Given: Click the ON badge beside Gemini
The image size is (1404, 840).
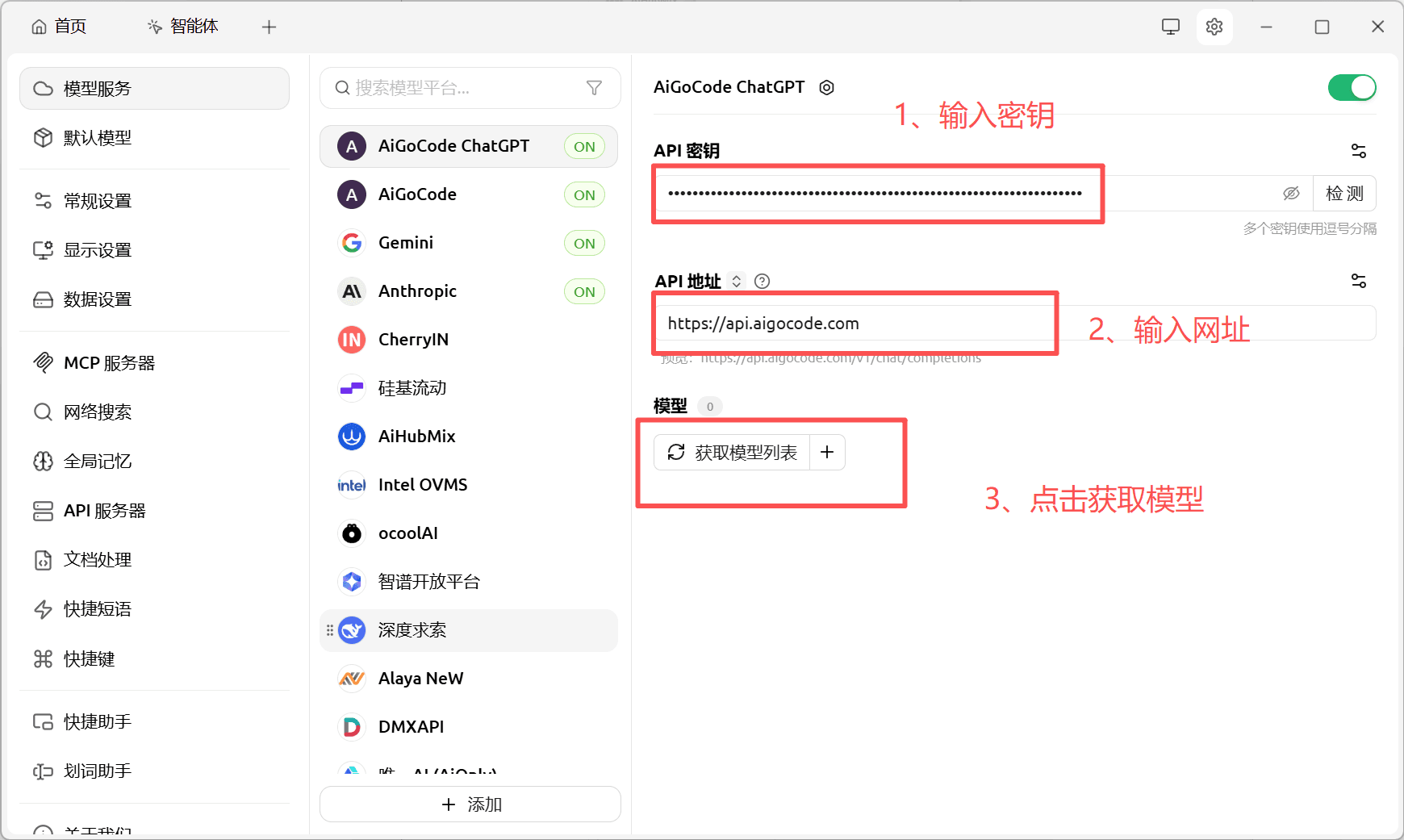Looking at the screenshot, I should pyautogui.click(x=584, y=244).
